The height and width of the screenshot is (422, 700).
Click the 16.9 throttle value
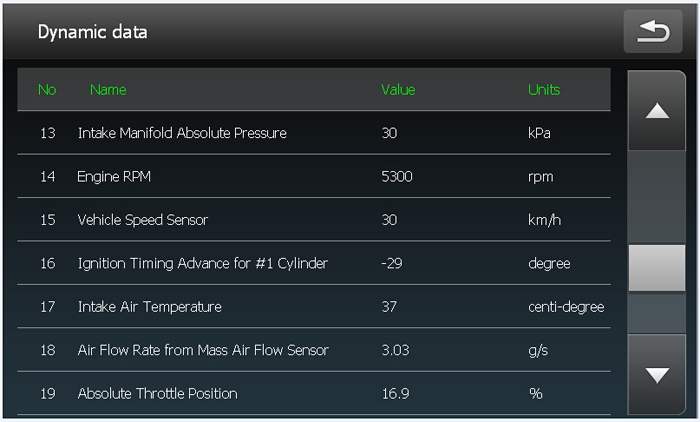pyautogui.click(x=395, y=393)
